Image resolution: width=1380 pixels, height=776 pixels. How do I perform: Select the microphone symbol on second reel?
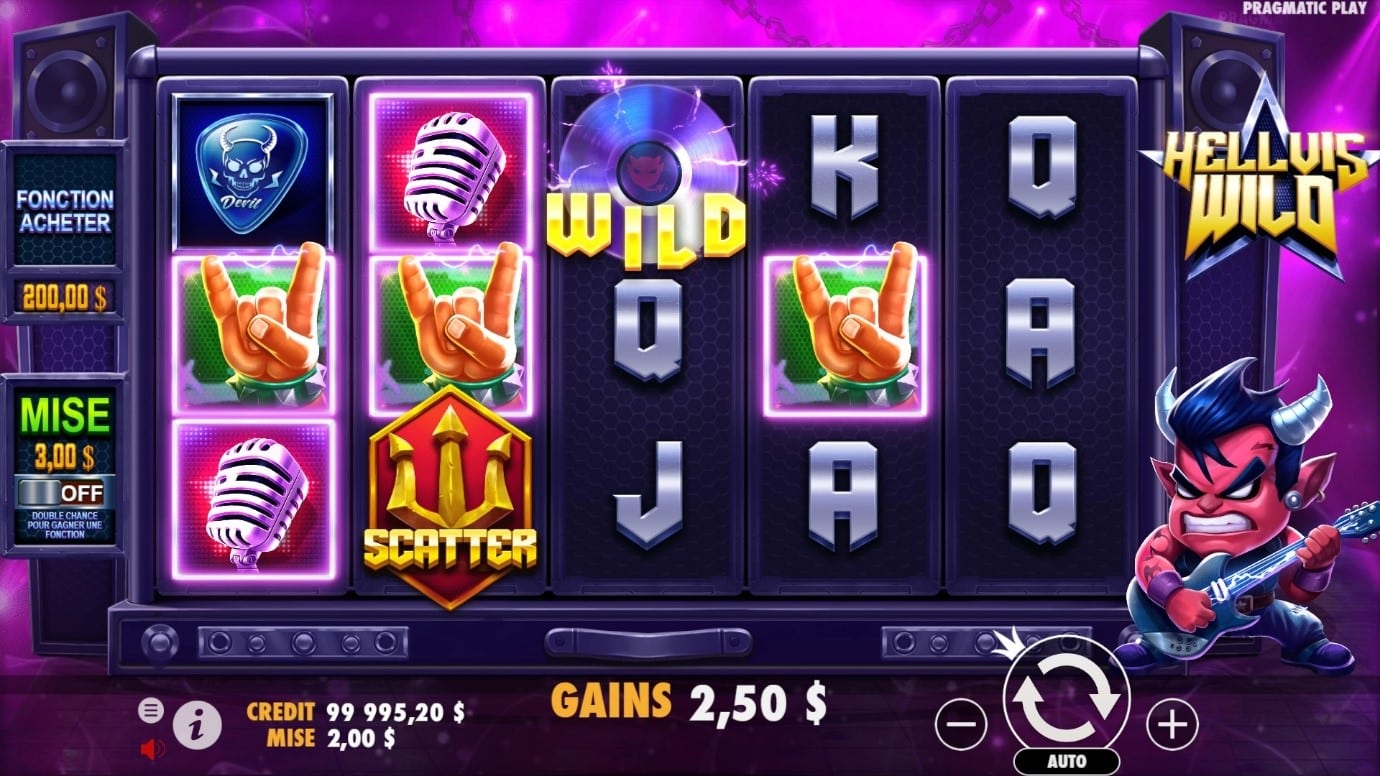pos(451,171)
